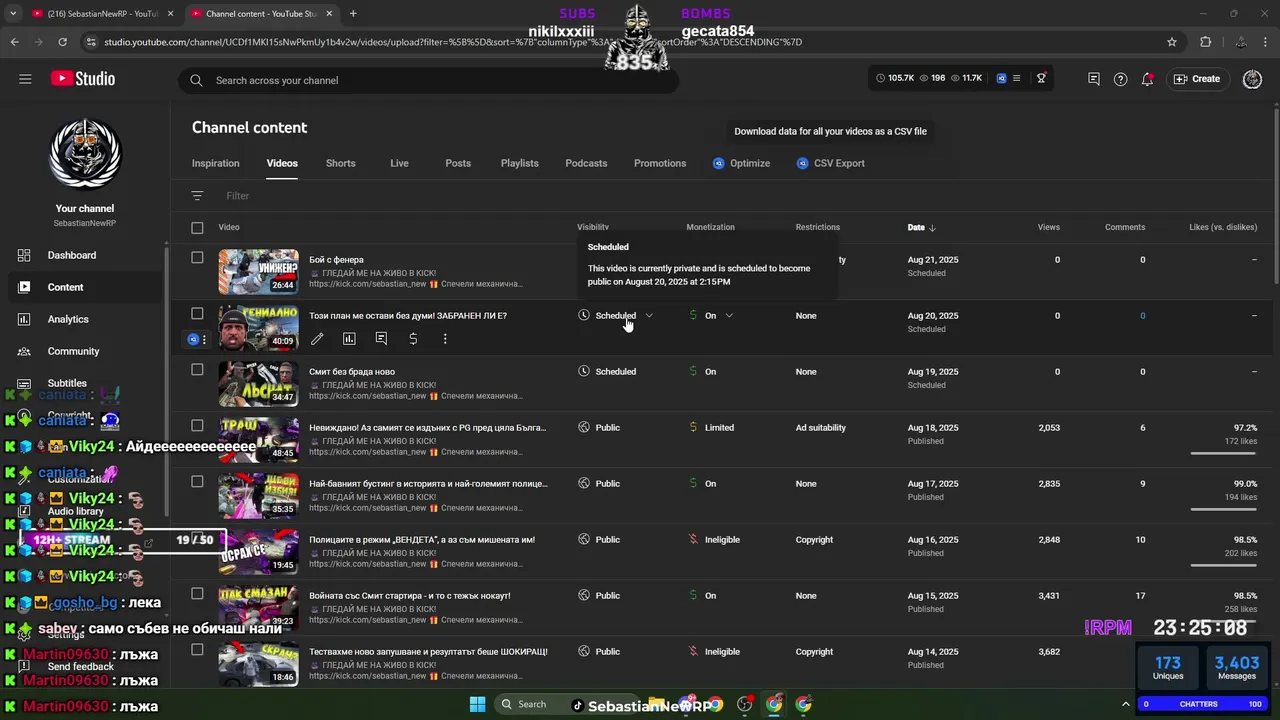Click the like ratio bar under 99.0%

tap(1224, 509)
